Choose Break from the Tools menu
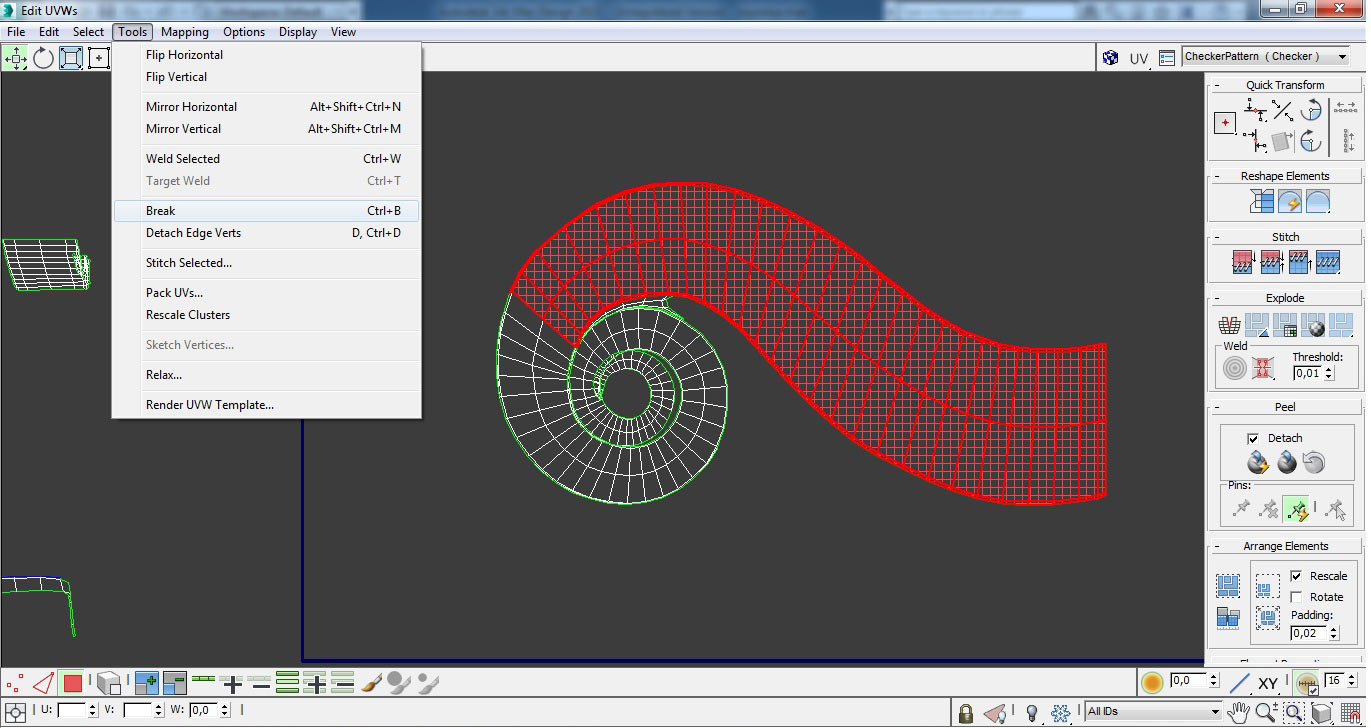Image resolution: width=1371 pixels, height=728 pixels. [x=161, y=211]
